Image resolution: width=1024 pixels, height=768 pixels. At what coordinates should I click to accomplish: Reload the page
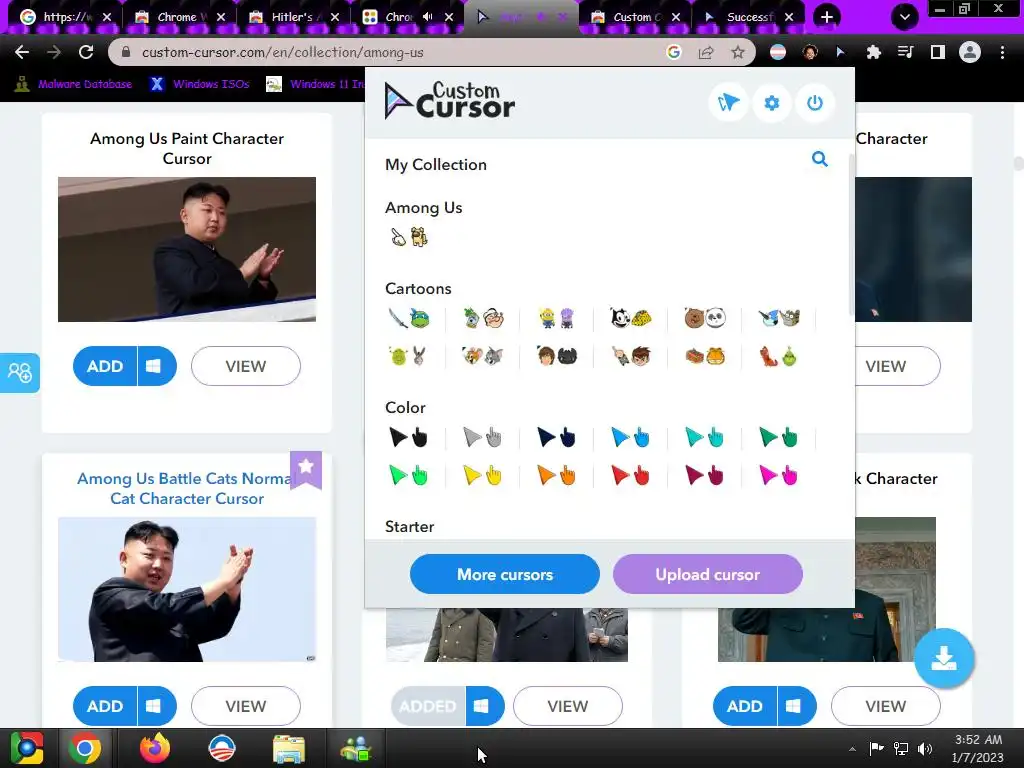tap(86, 52)
